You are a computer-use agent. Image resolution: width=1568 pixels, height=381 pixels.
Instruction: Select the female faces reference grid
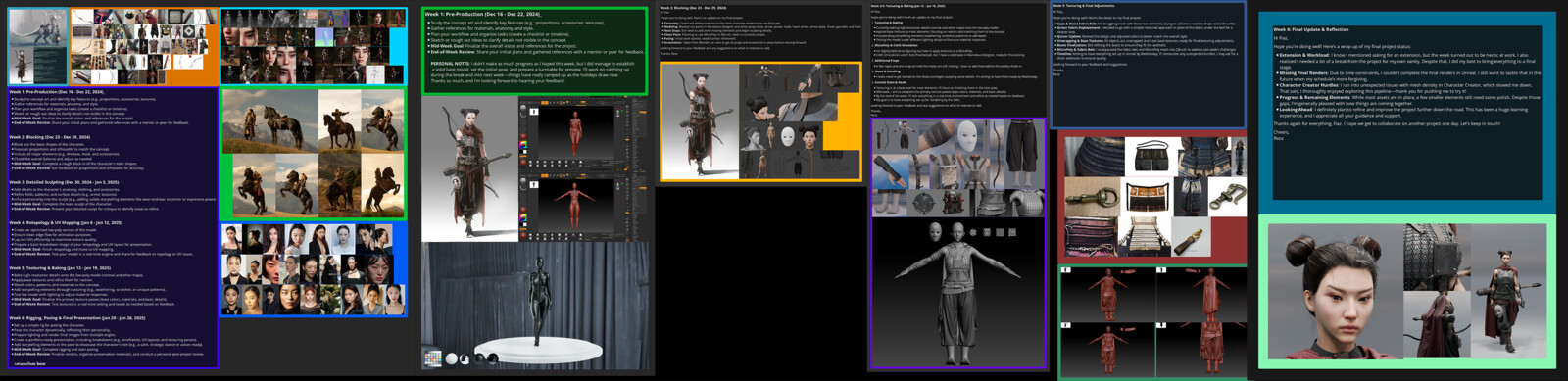[313, 269]
